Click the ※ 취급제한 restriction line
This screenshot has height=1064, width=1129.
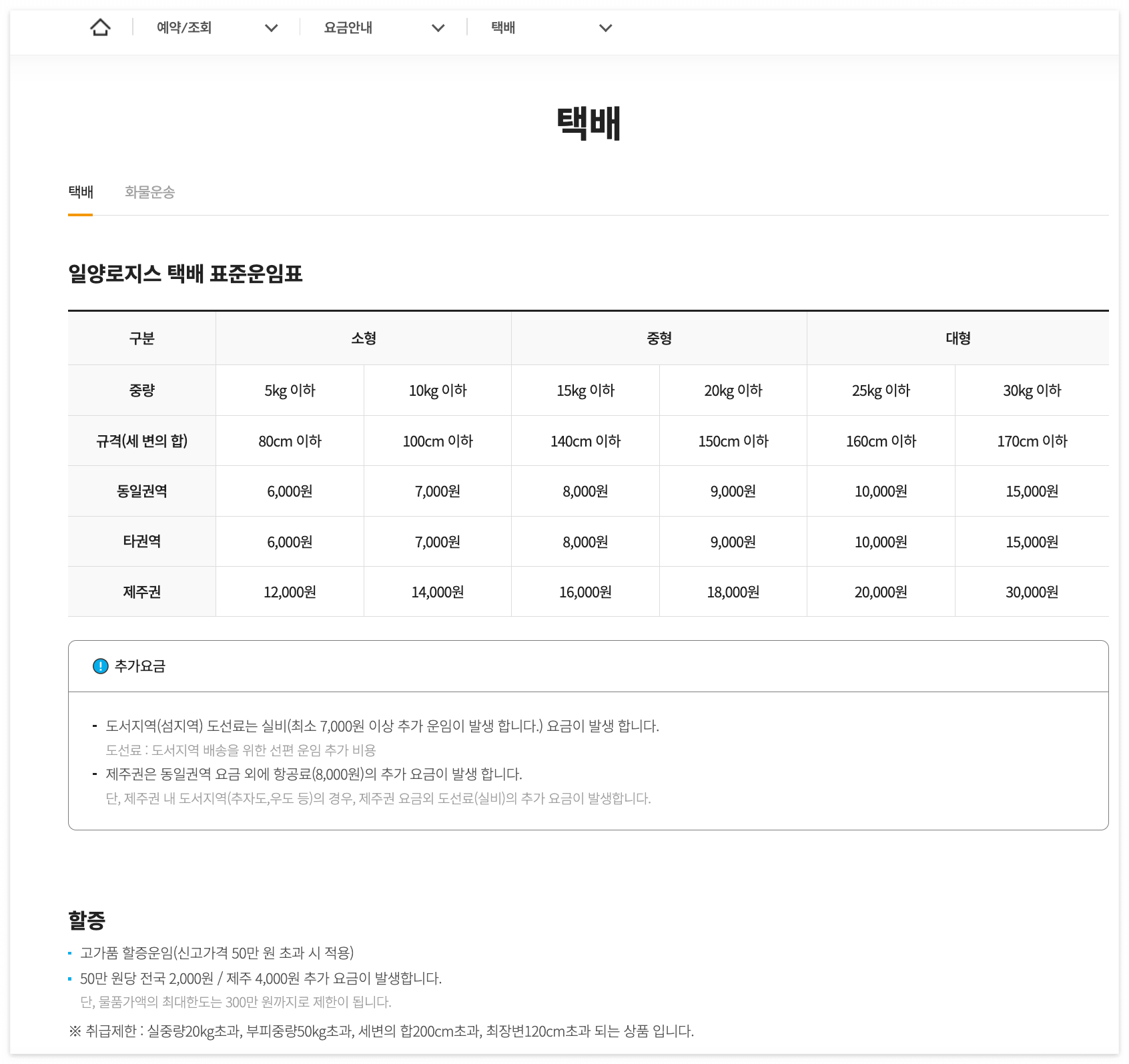[381, 1031]
